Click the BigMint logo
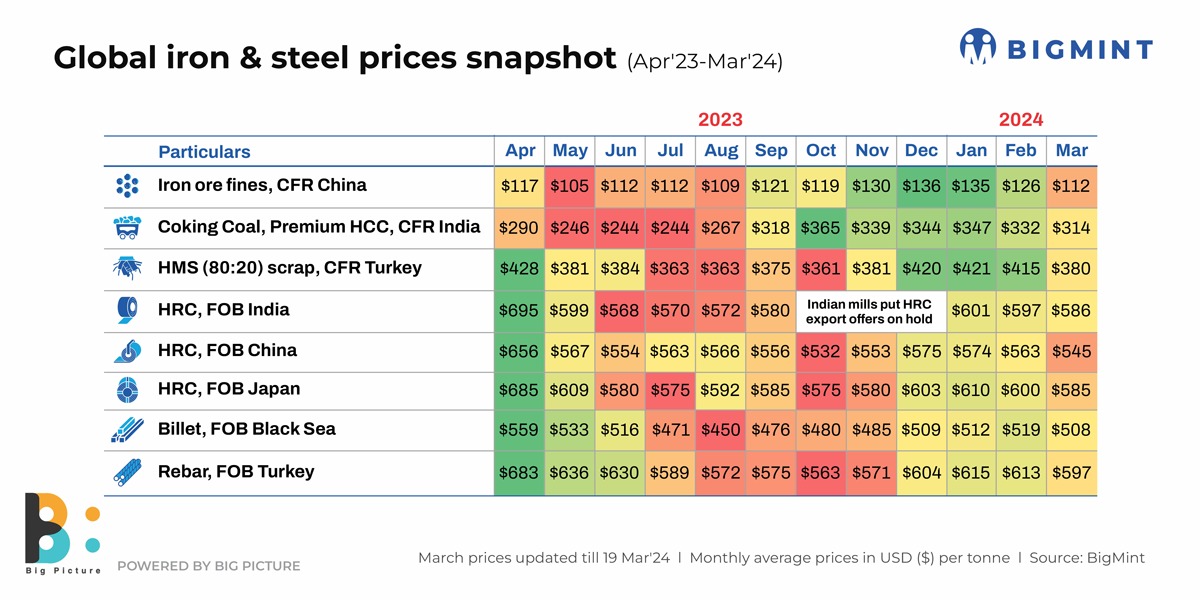The width and height of the screenshot is (1200, 600). [1056, 48]
